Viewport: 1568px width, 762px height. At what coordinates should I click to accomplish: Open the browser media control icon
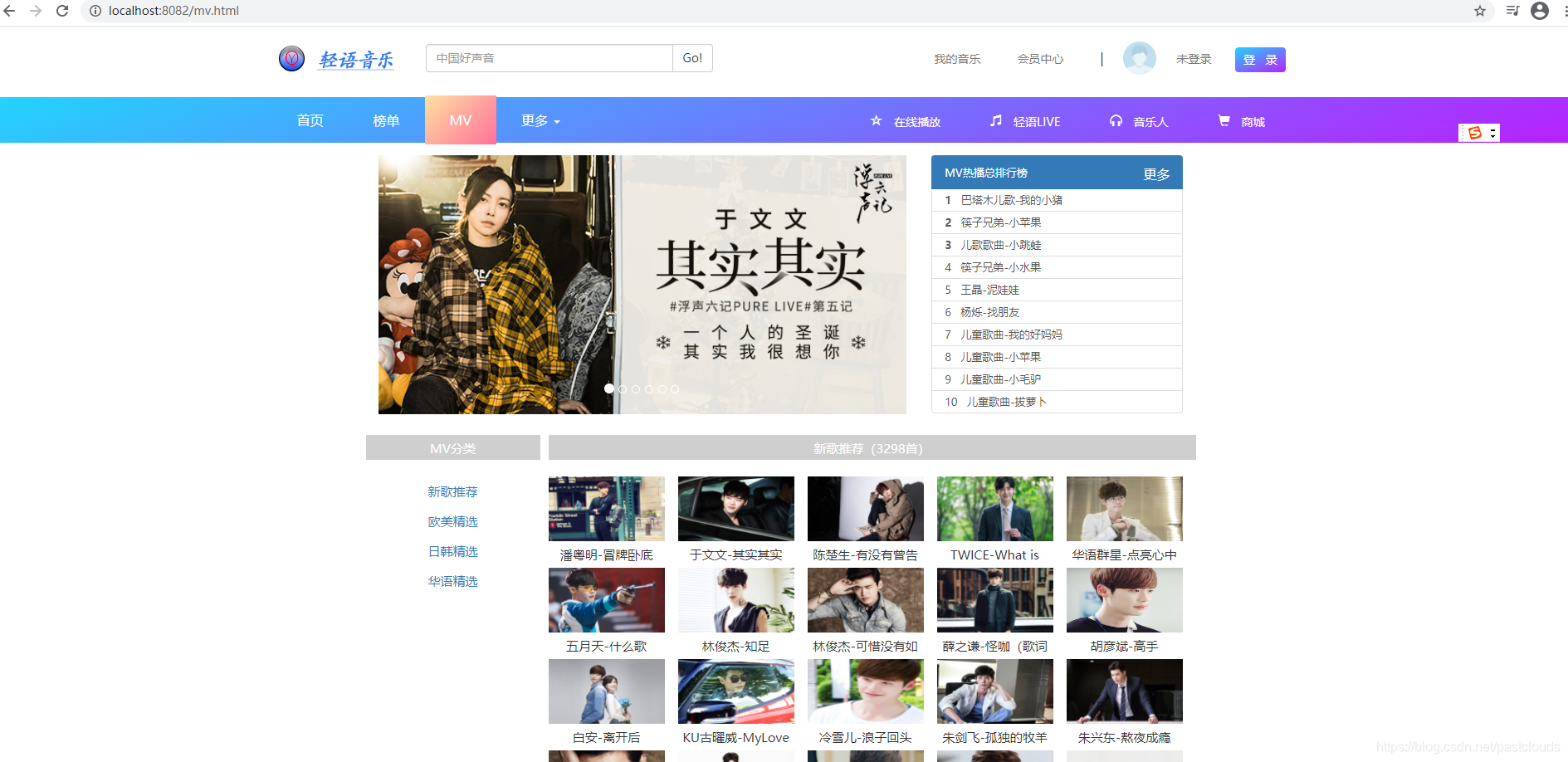1512,11
